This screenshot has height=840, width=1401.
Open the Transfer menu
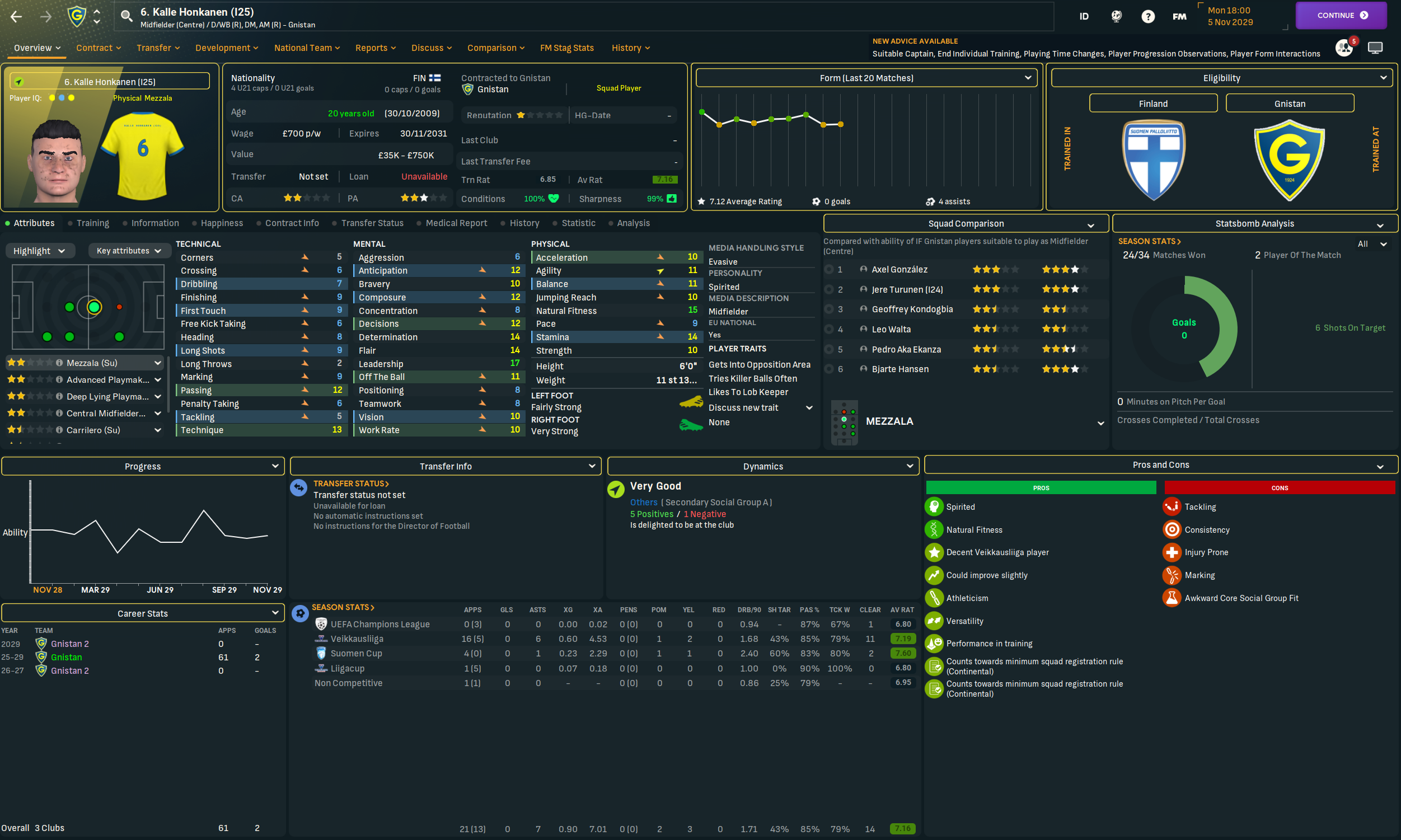coord(157,48)
